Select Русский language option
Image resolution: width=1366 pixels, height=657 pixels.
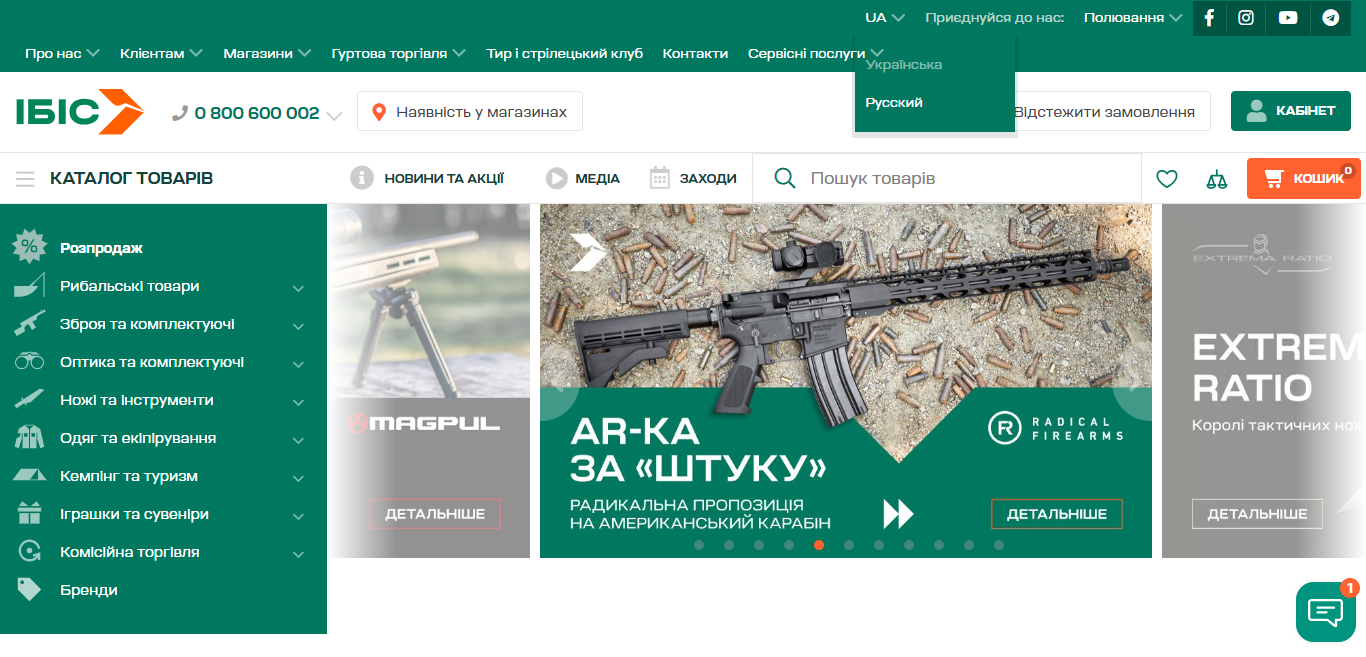(x=894, y=103)
